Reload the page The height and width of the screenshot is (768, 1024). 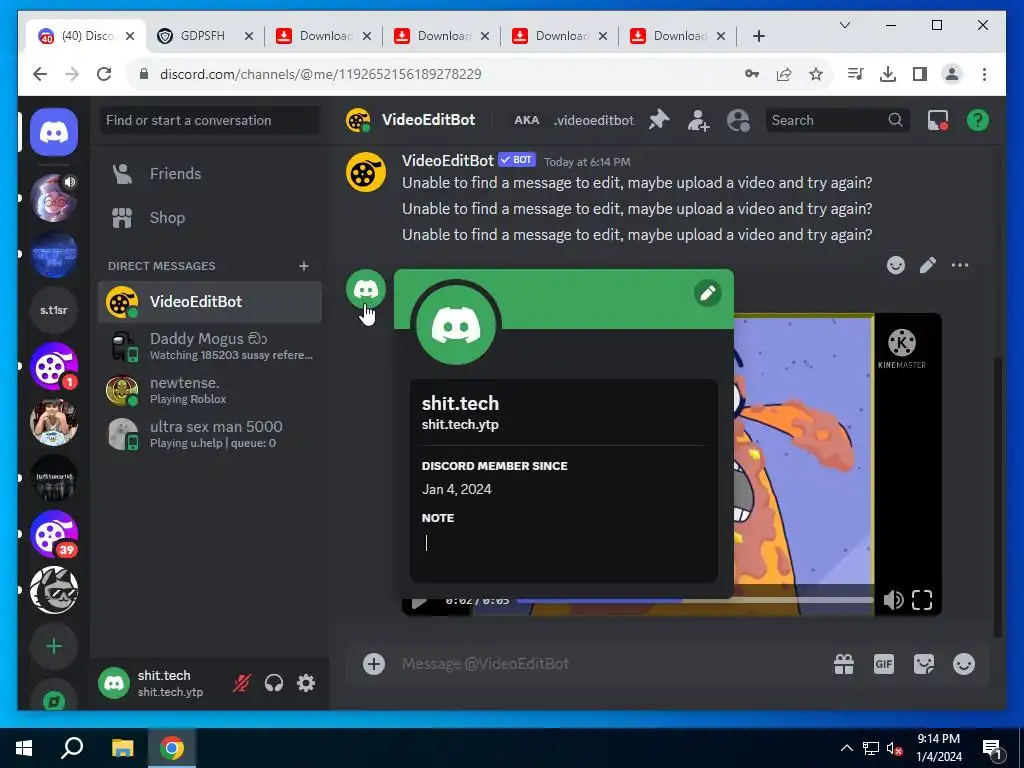pos(104,74)
